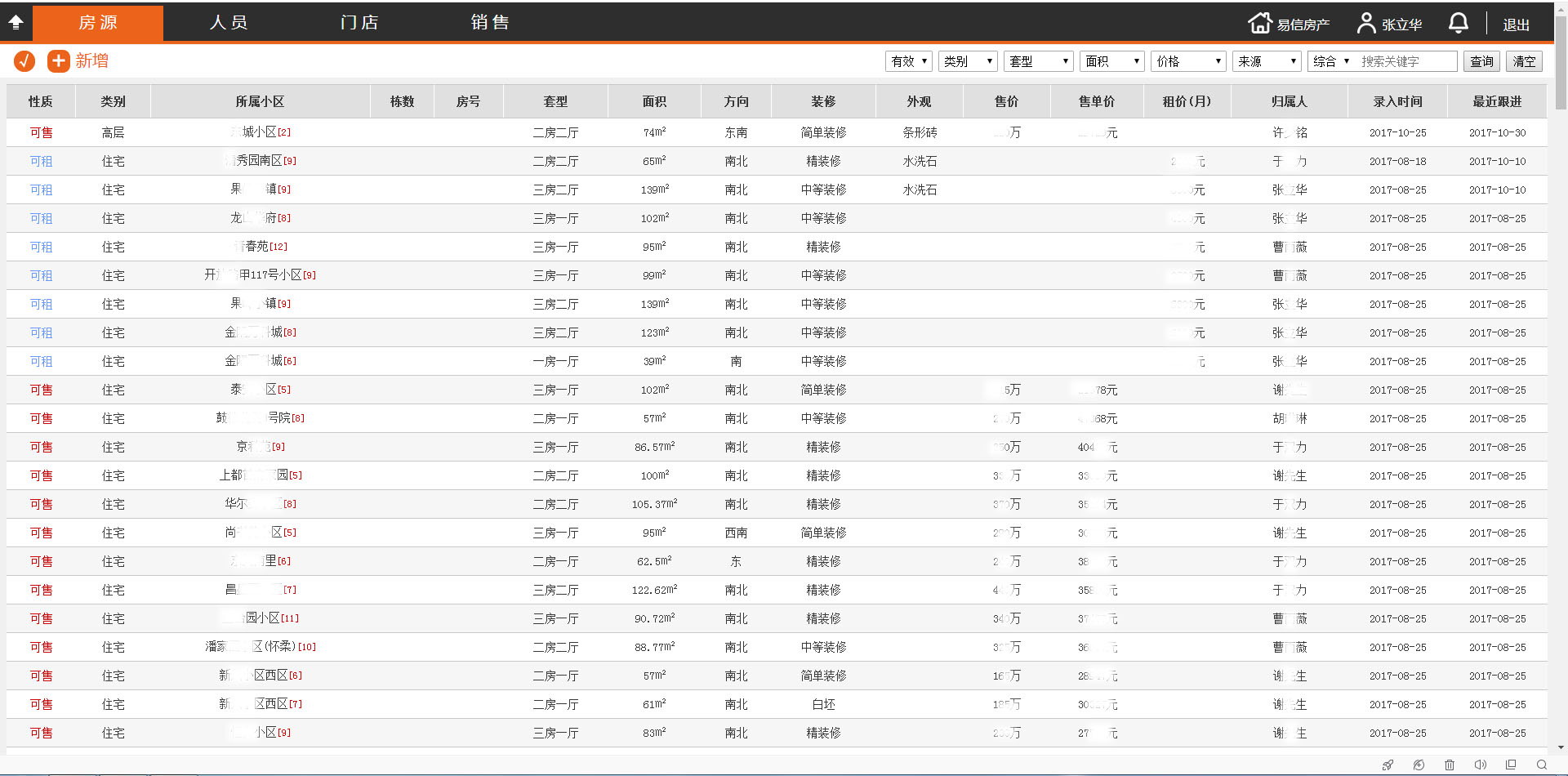Click the overlapping-windows icon in status bar
The image size is (1568, 776).
(x=1511, y=765)
